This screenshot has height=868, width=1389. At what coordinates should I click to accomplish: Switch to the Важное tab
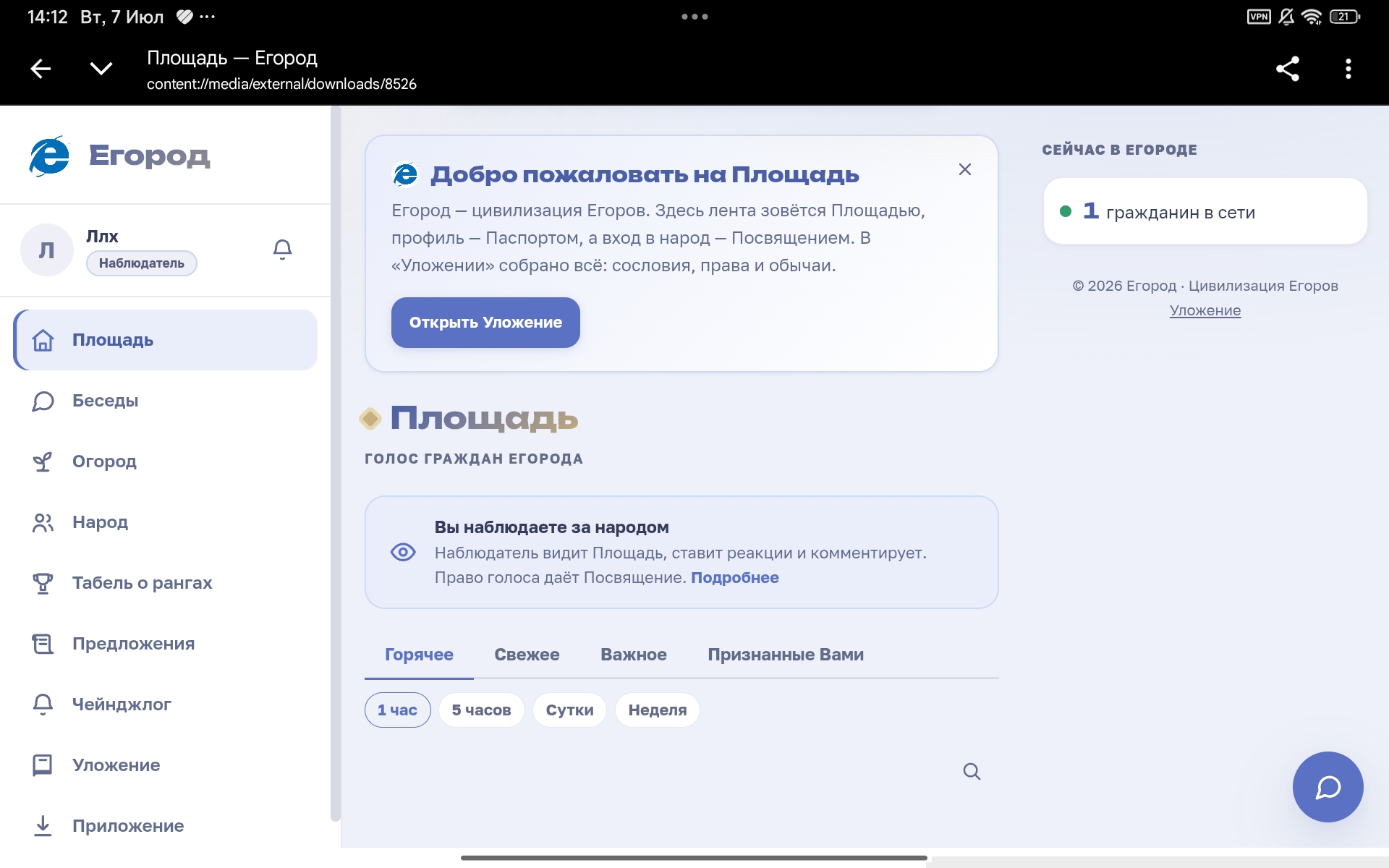(x=634, y=655)
